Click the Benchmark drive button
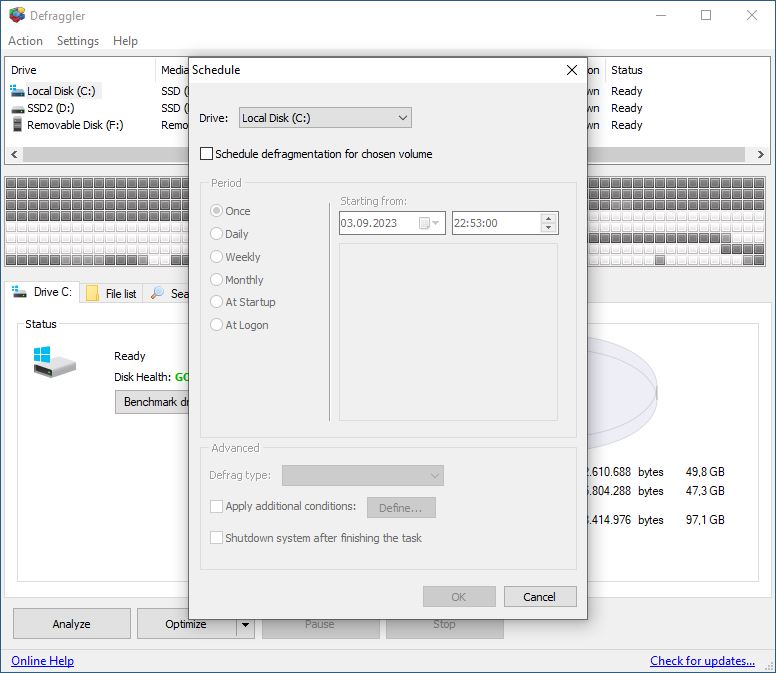This screenshot has height=673, width=776. pyautogui.click(x=152, y=402)
